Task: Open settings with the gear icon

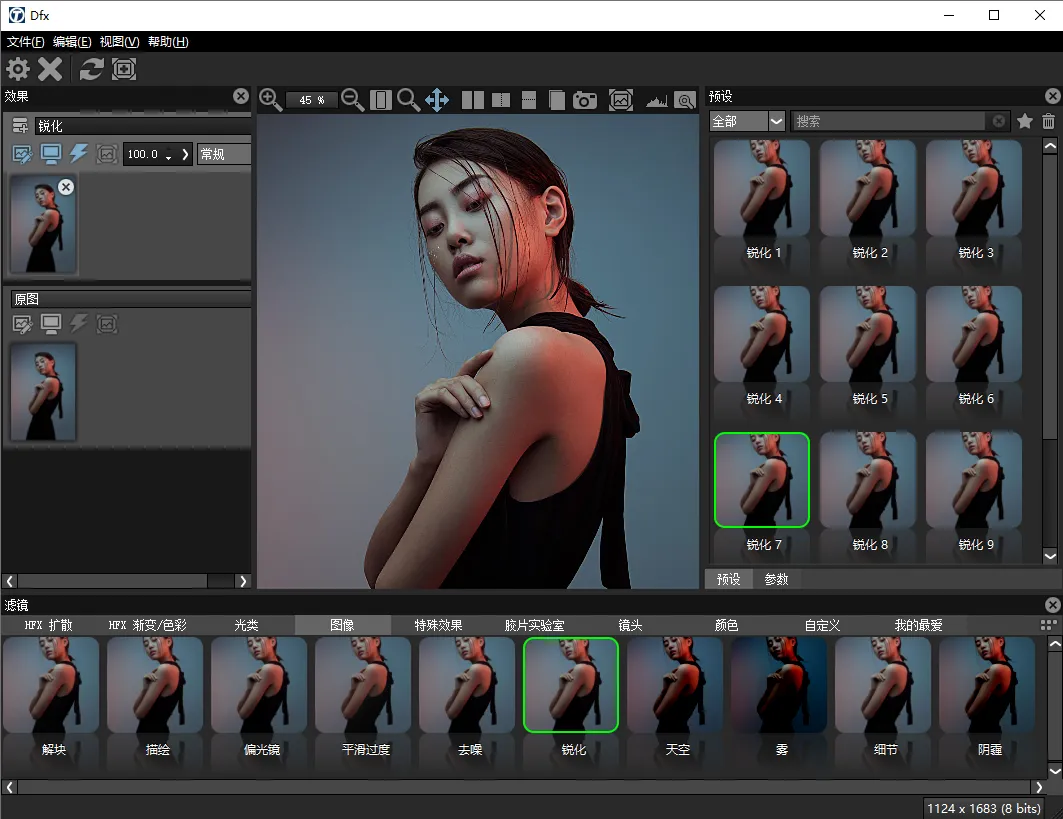Action: click(18, 69)
